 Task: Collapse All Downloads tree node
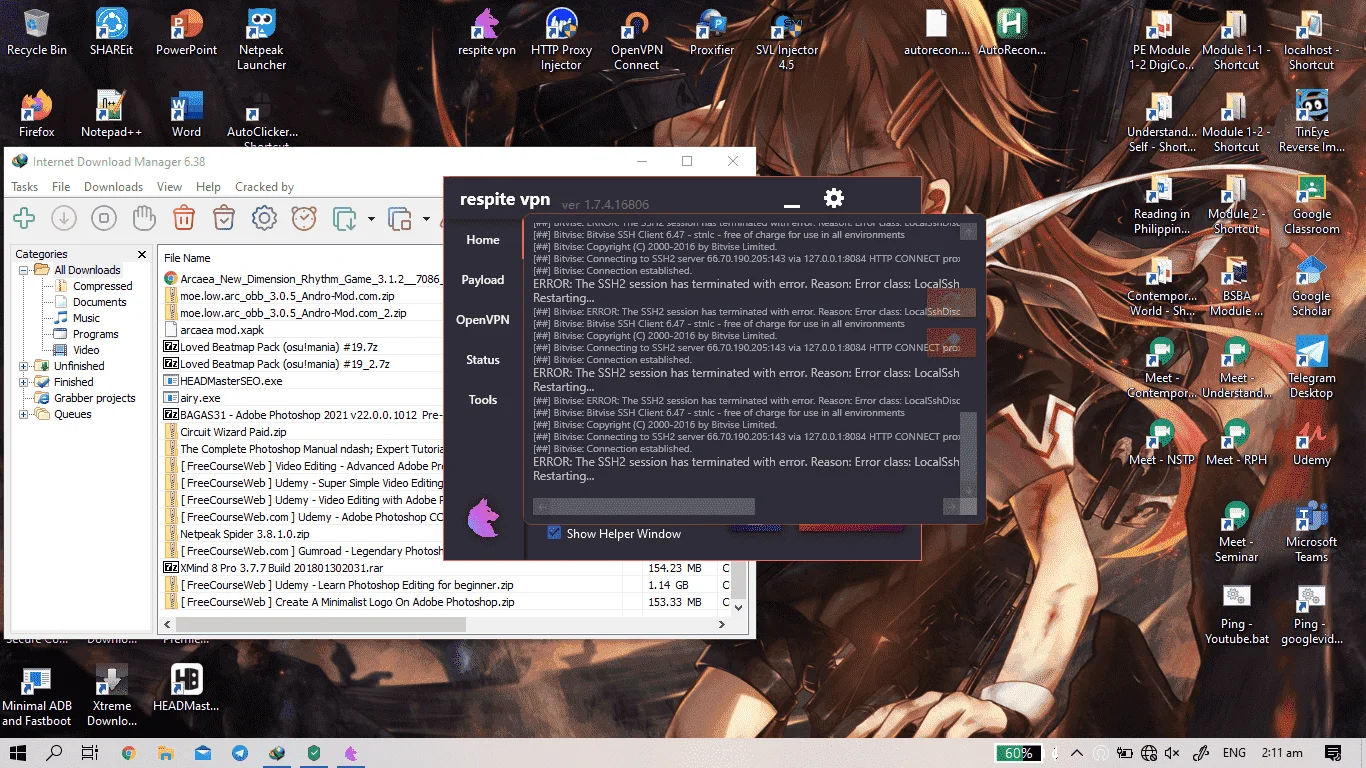24,270
